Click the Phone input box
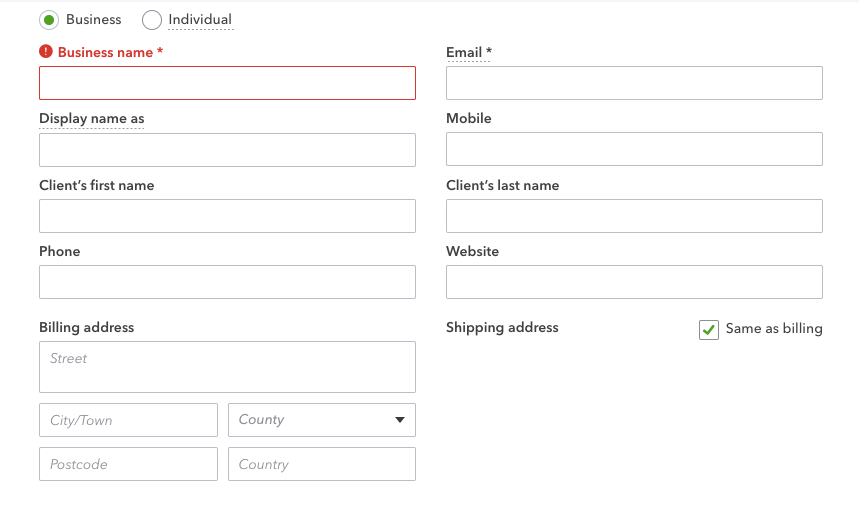Screen dimensions: 859x506 (x=227, y=282)
